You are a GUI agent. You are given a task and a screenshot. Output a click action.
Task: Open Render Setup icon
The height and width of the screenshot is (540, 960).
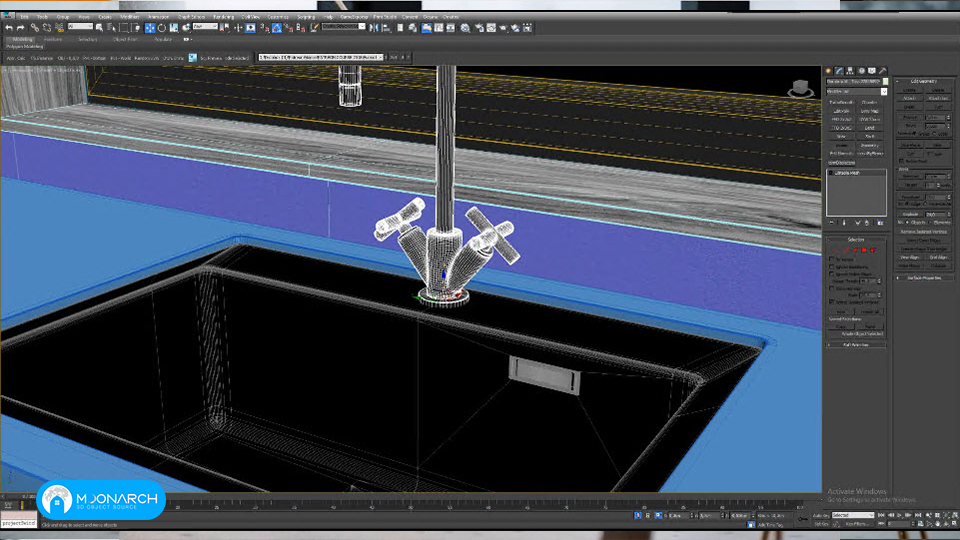tap(479, 28)
